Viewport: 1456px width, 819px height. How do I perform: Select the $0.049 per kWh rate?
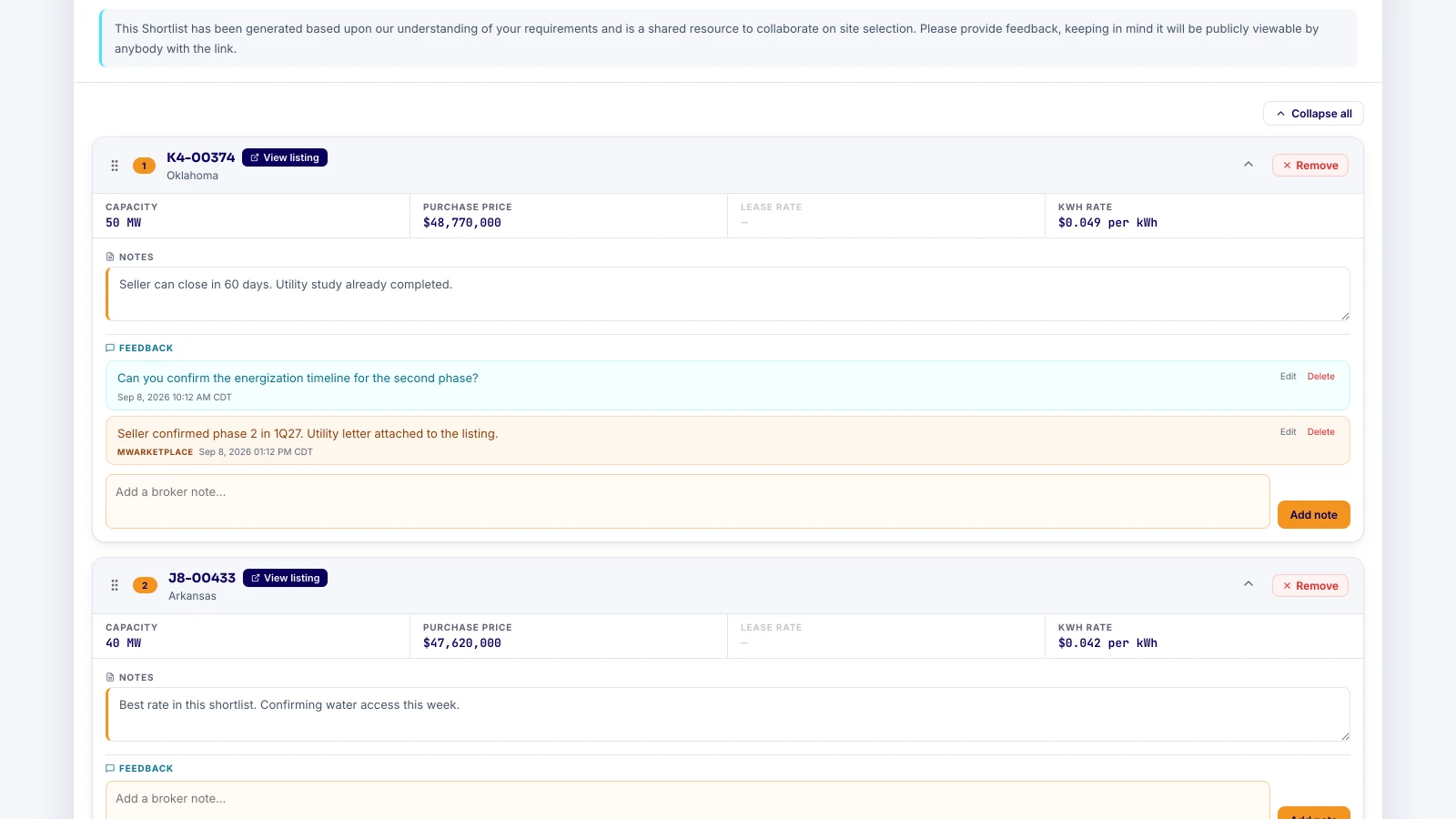click(x=1107, y=223)
